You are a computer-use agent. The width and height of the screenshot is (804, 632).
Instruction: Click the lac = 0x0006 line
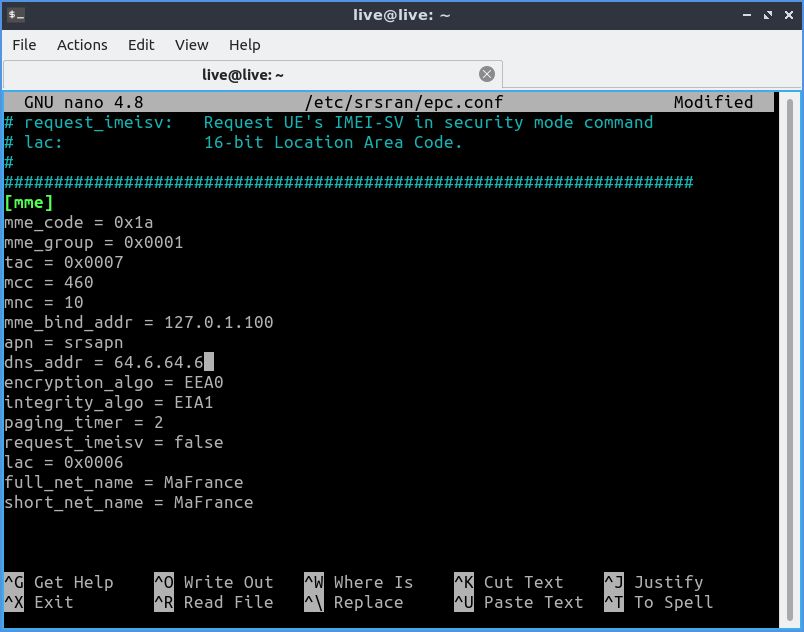[64, 462]
